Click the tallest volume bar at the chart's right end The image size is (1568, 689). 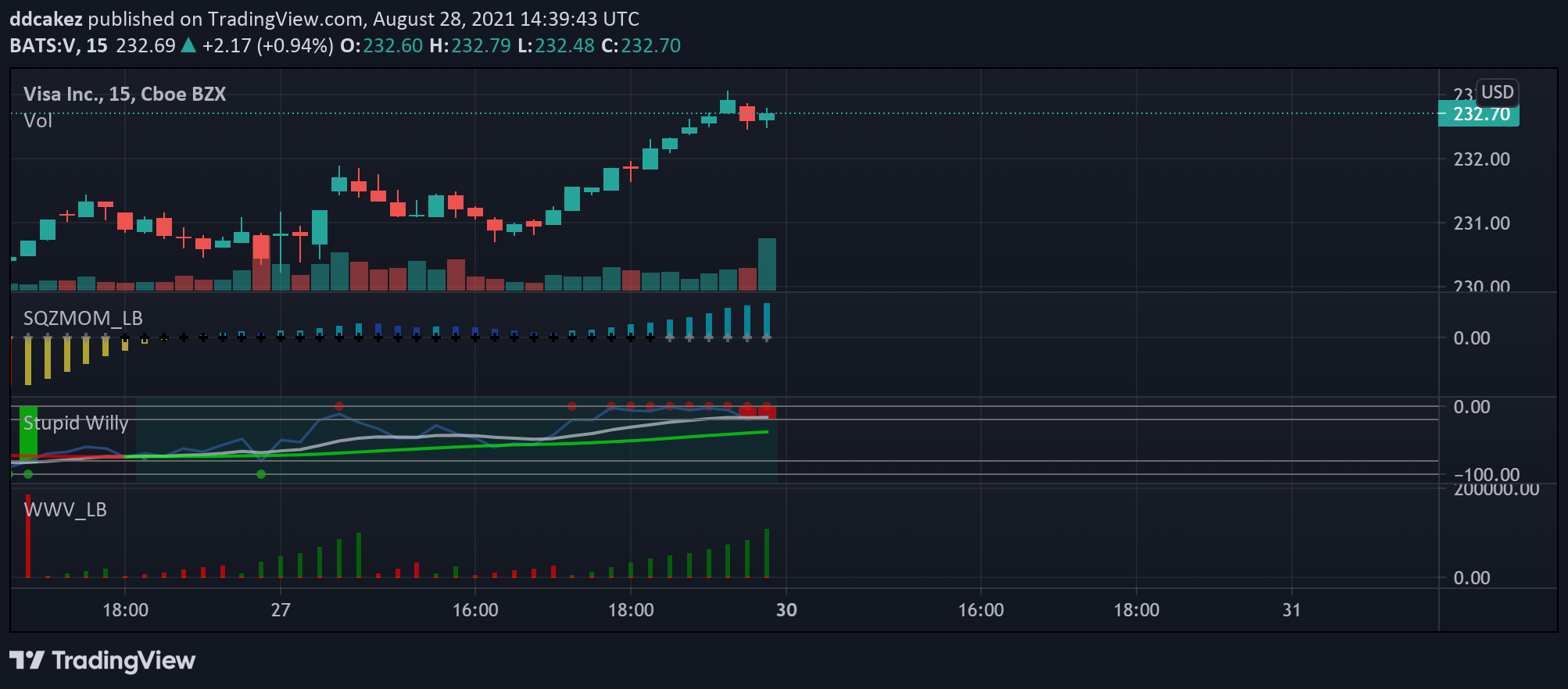(767, 264)
